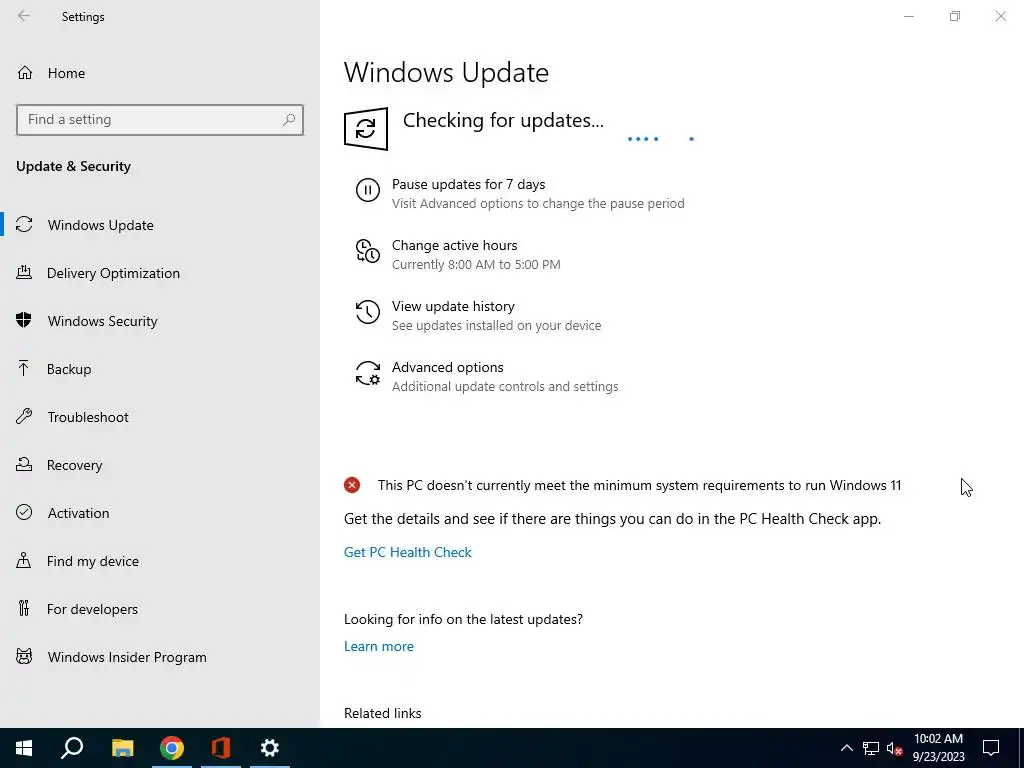Click the red error icon for Windows 11 notice

pos(352,485)
